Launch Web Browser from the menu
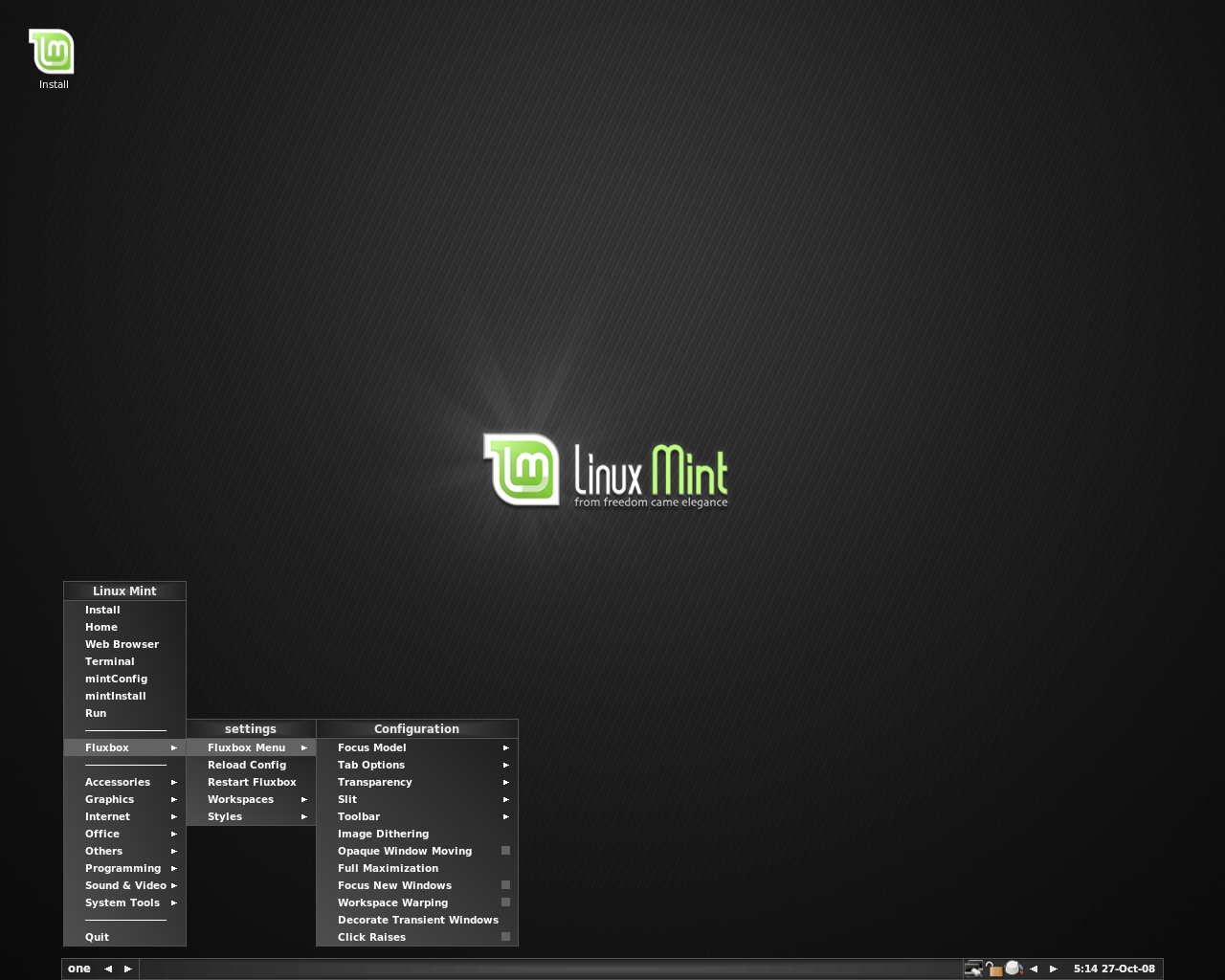The width and height of the screenshot is (1225, 980). point(124,644)
